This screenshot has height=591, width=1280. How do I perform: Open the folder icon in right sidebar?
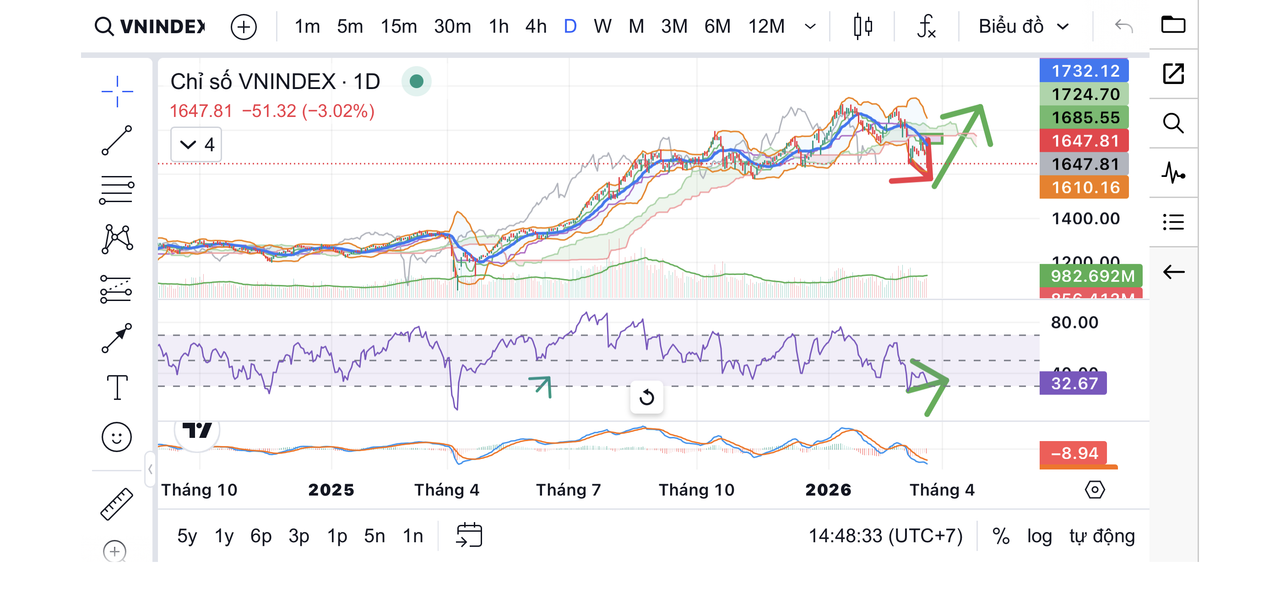tap(1173, 24)
